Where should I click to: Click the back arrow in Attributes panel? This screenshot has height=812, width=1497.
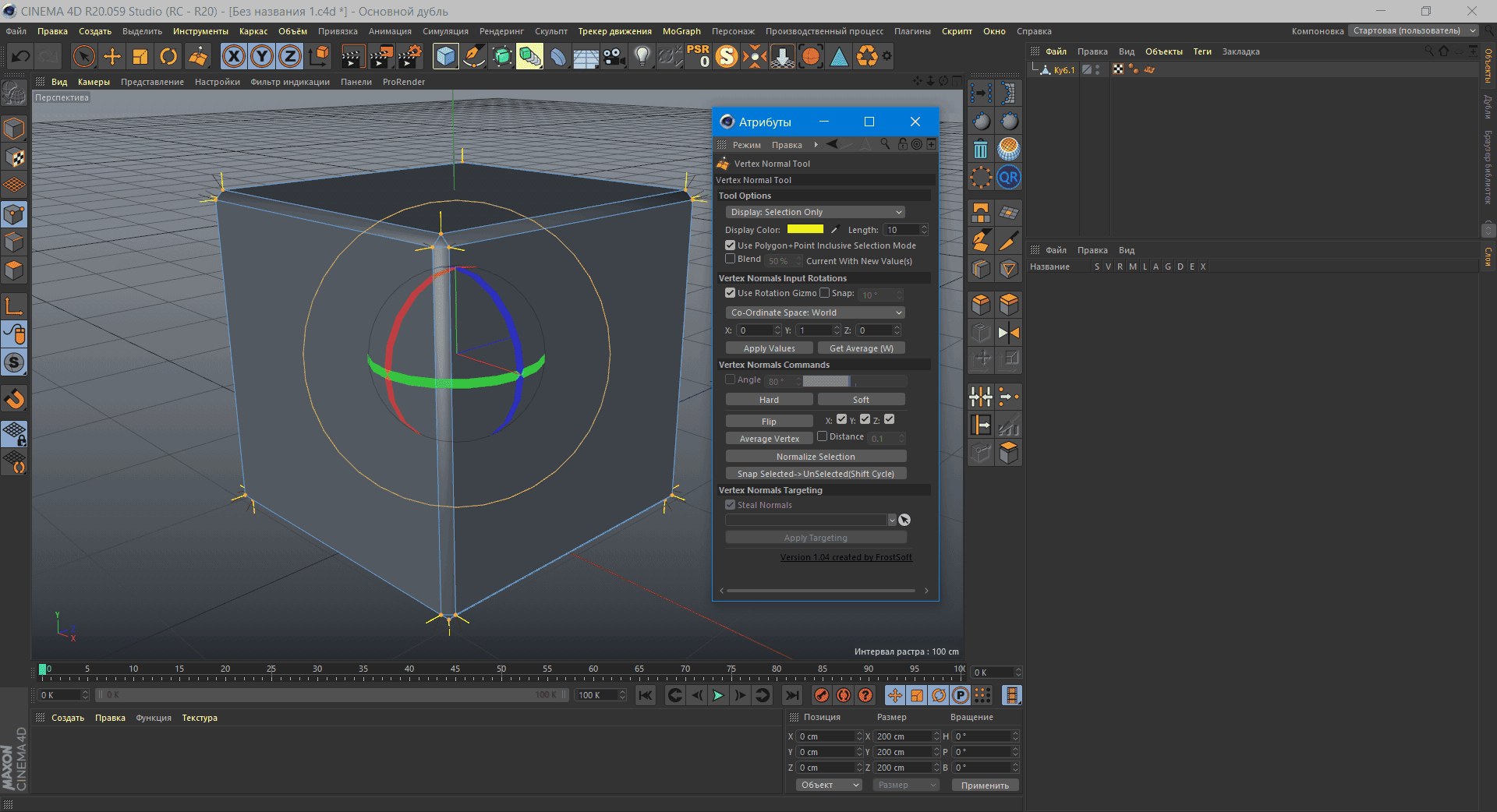click(x=832, y=144)
